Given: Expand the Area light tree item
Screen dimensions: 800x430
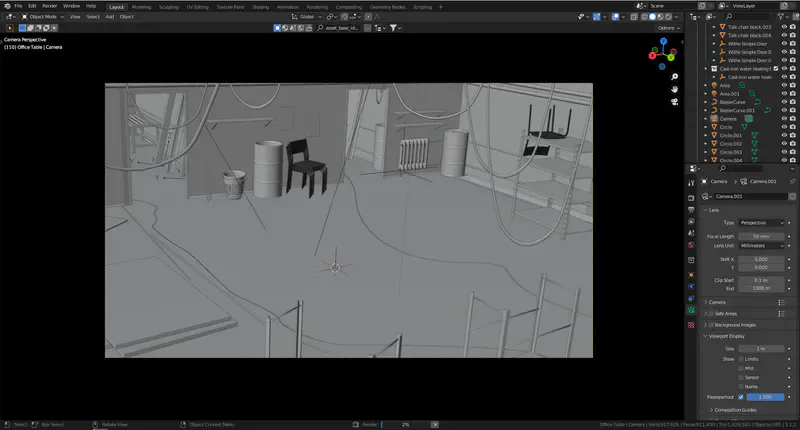Looking at the screenshot, I should tap(706, 86).
